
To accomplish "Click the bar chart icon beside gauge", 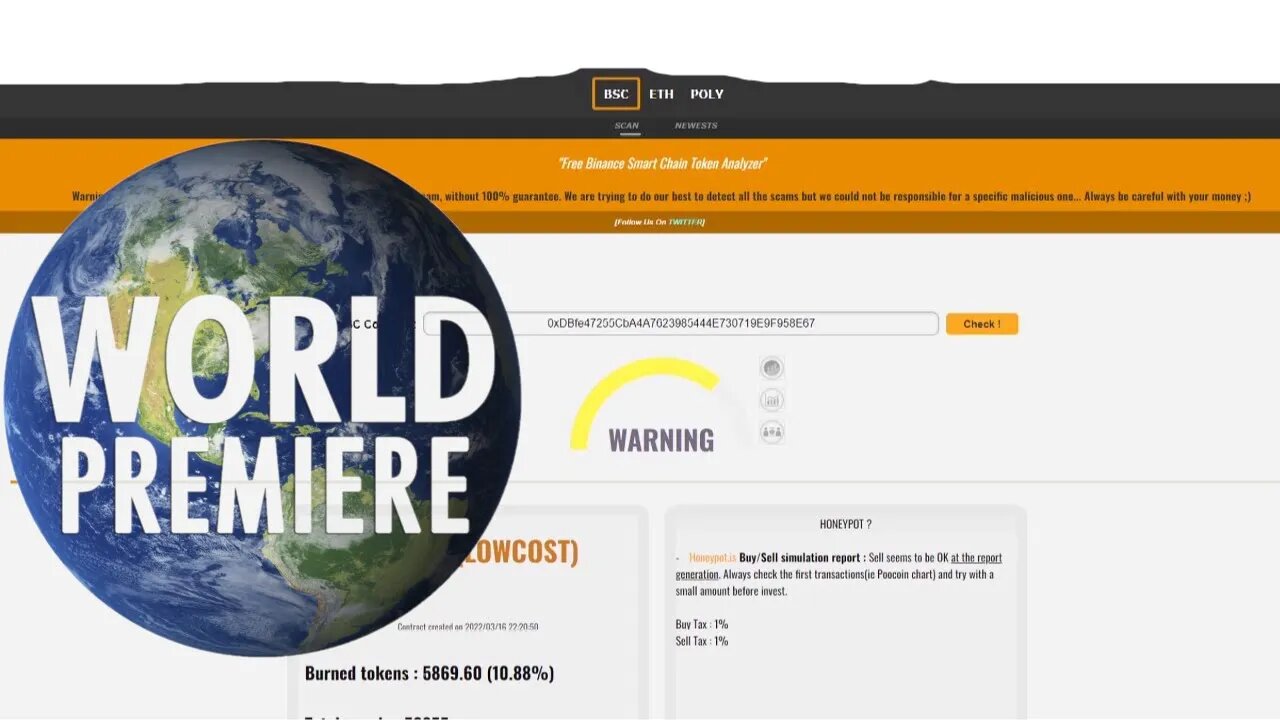I will pos(772,400).
